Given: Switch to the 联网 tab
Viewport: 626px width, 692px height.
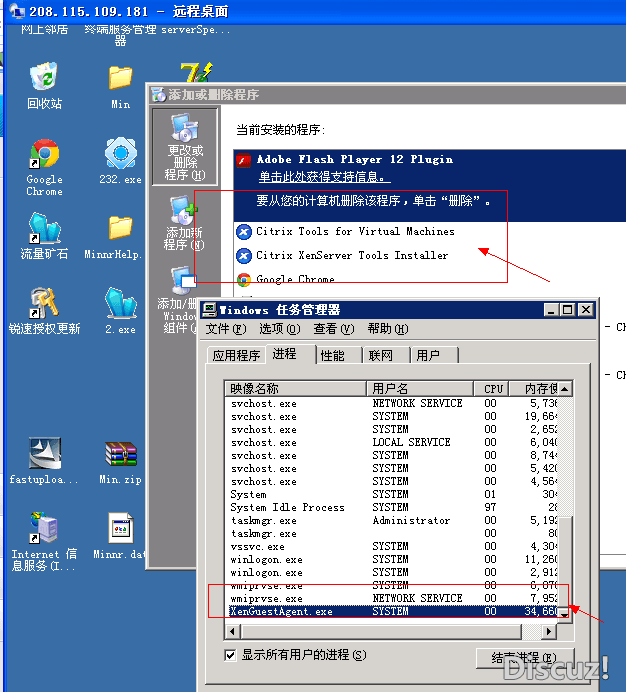Looking at the screenshot, I should click(386, 355).
